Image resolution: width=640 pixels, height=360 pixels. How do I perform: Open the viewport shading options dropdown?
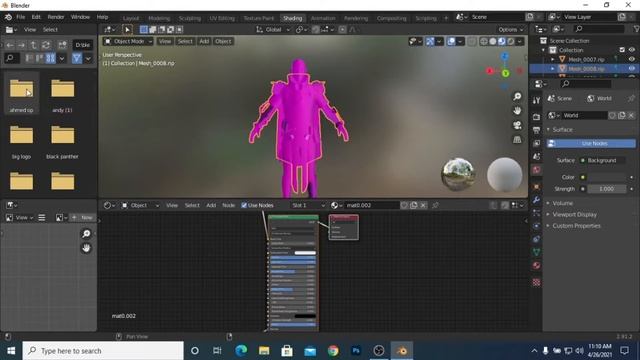pyautogui.click(x=520, y=41)
